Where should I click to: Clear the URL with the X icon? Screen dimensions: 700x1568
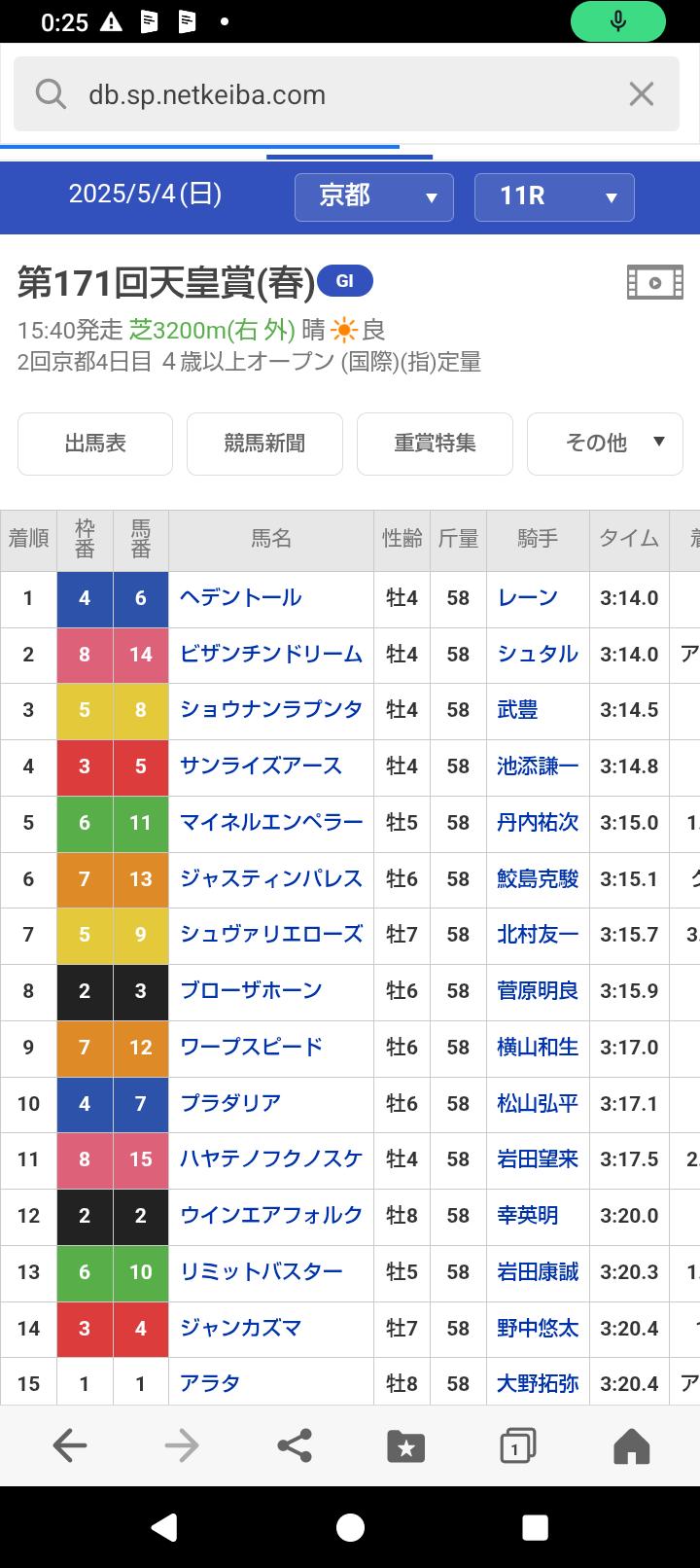641,94
